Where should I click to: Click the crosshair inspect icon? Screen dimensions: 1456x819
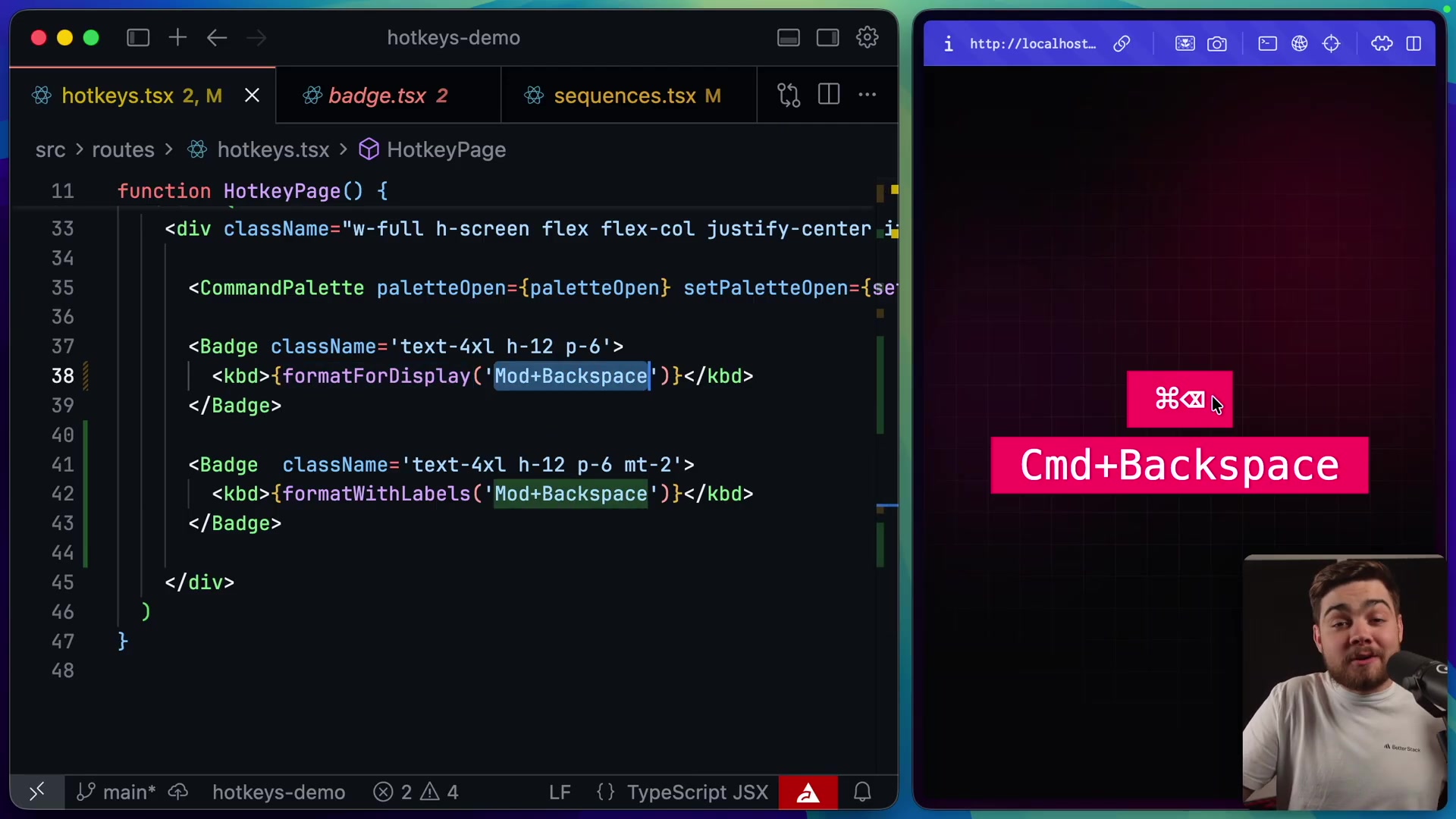pos(1332,44)
